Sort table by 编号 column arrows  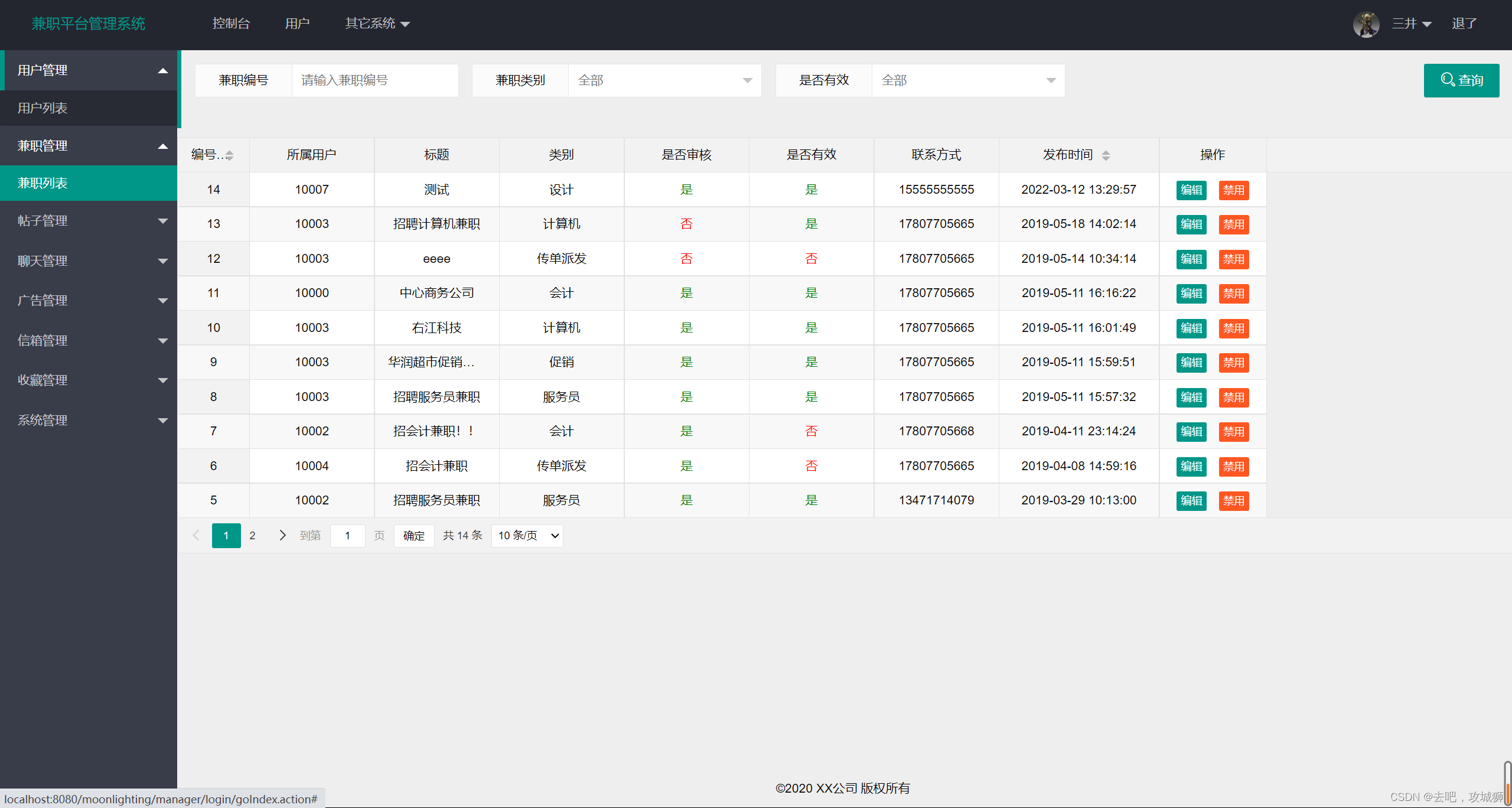point(229,155)
